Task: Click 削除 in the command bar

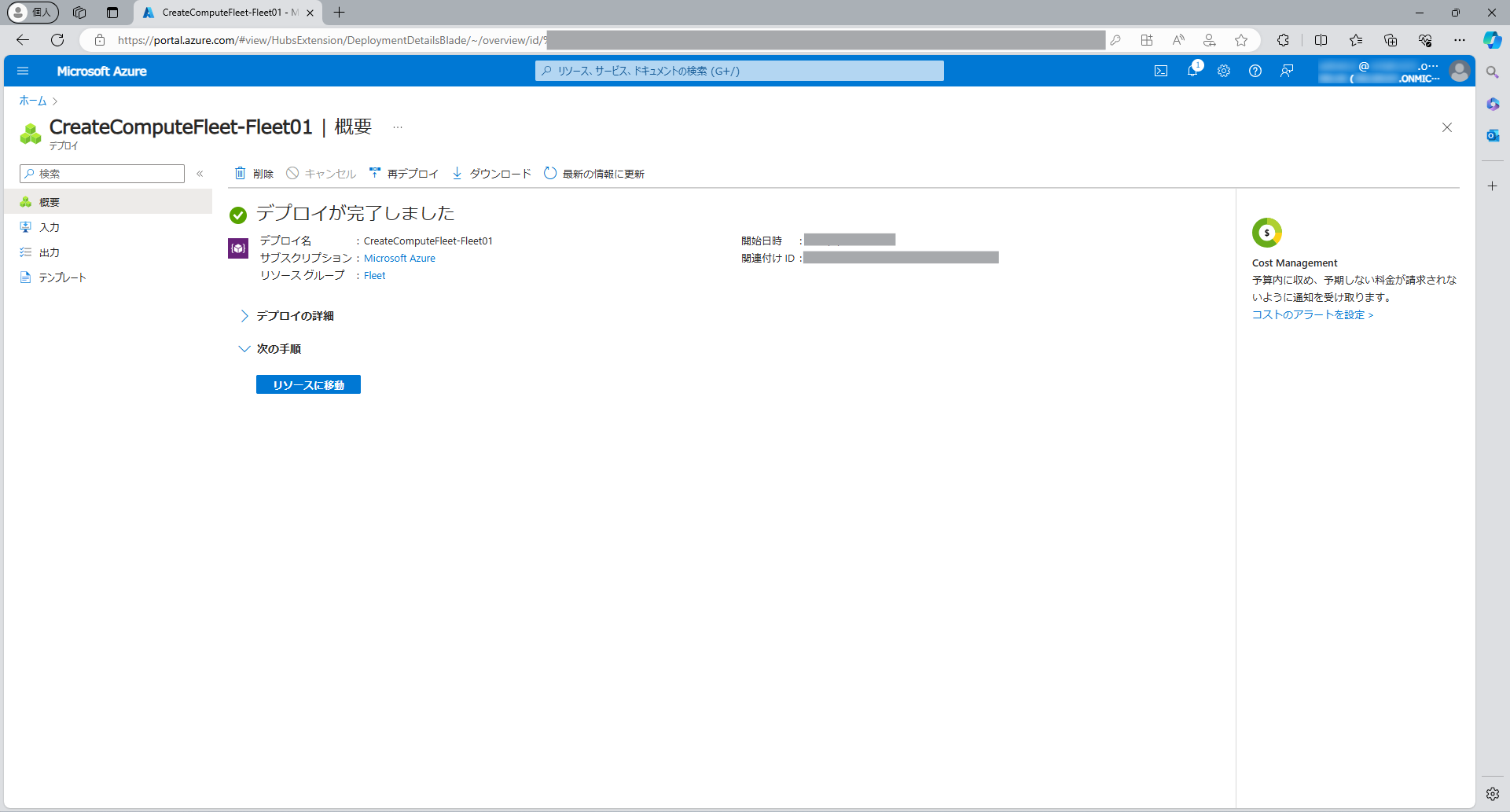Action: coord(254,174)
